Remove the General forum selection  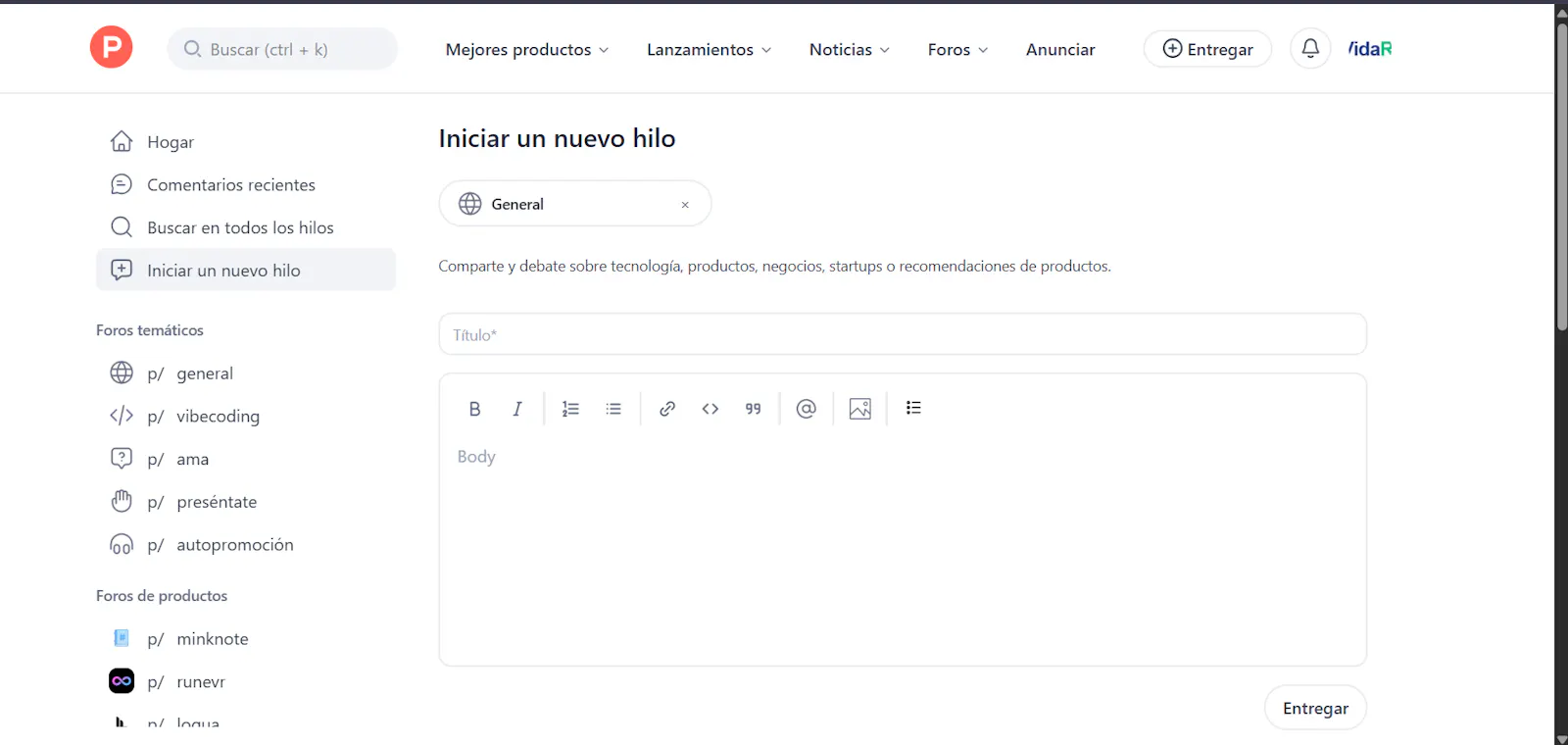point(685,205)
